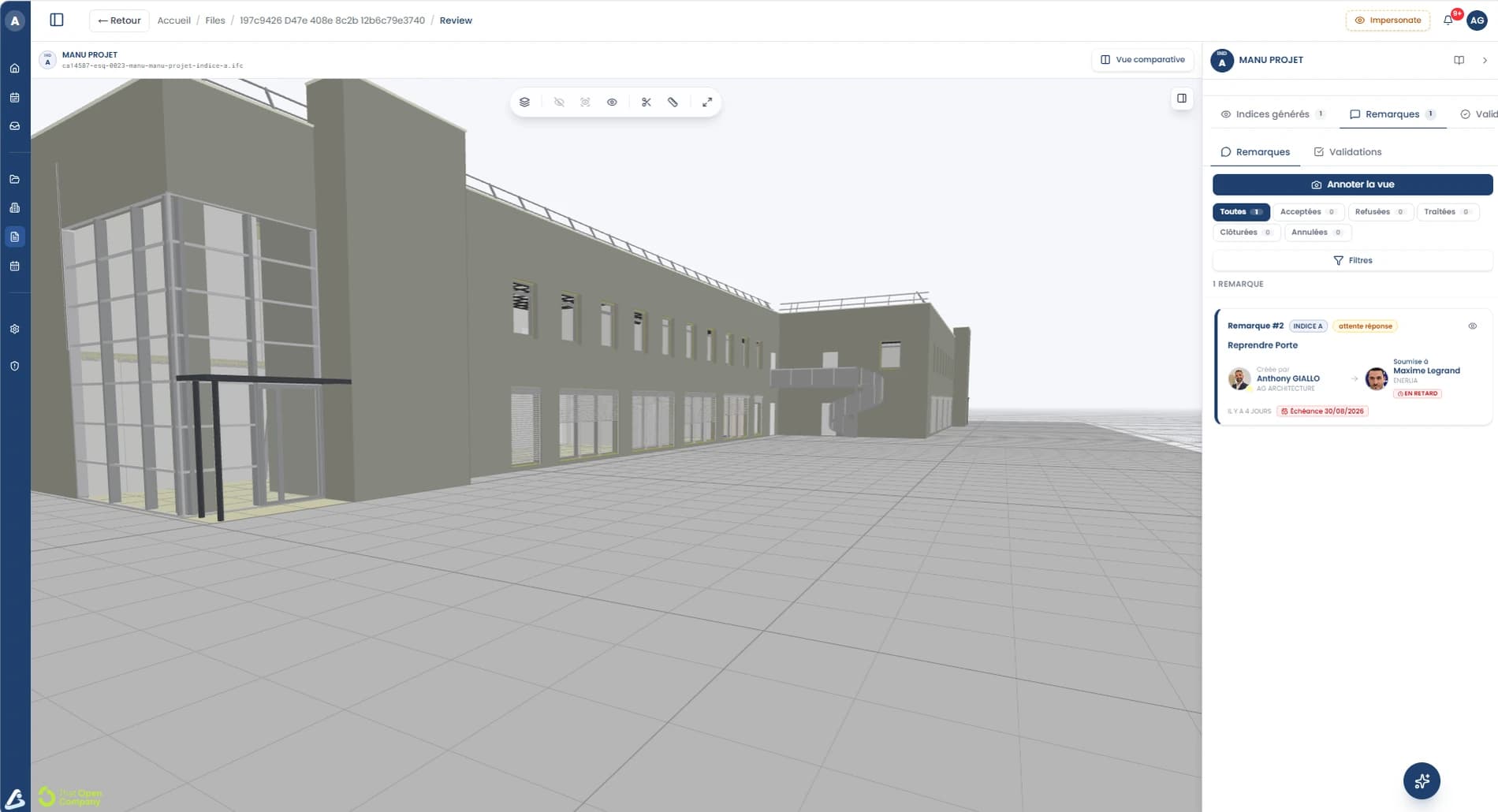The image size is (1498, 812).
Task: Go back with the Retour button
Action: (119, 20)
